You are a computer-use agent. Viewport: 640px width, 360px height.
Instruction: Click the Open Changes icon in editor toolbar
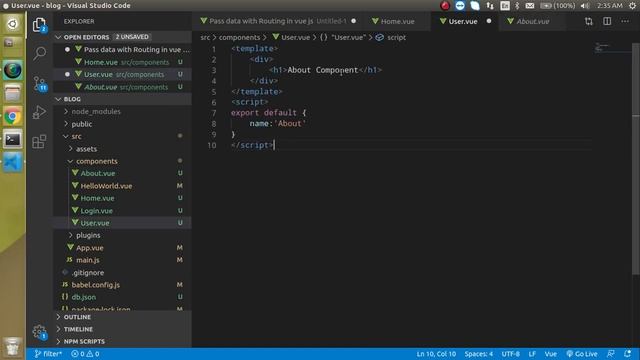pyautogui.click(x=589, y=21)
